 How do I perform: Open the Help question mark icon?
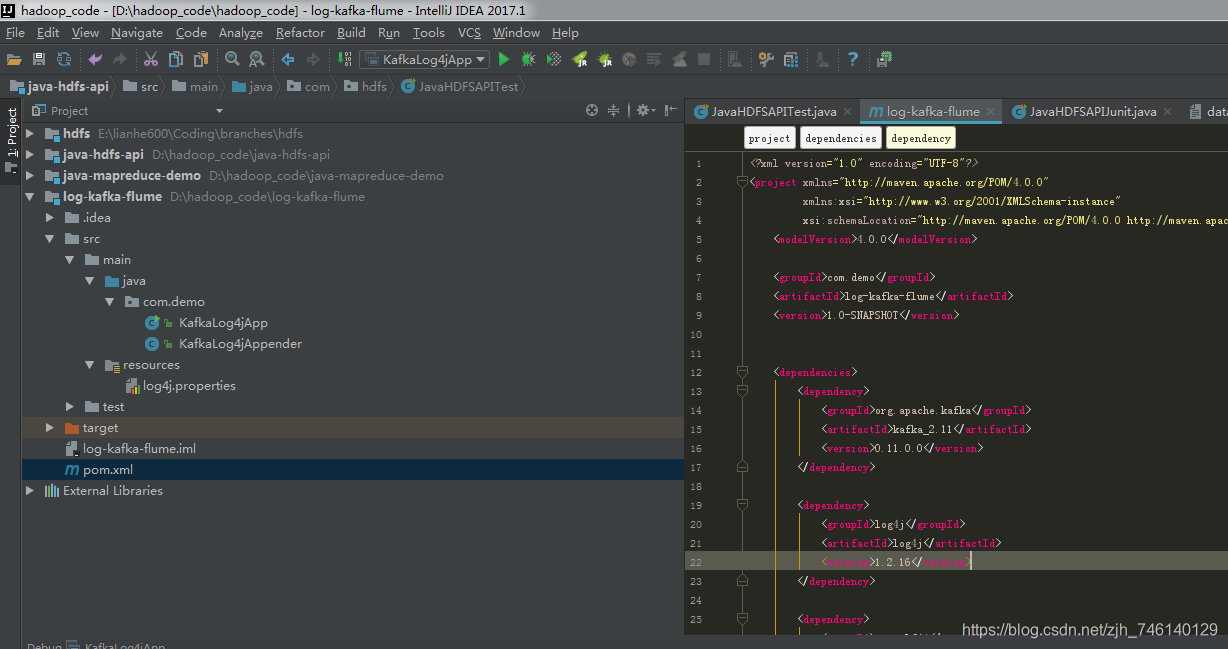pos(853,60)
